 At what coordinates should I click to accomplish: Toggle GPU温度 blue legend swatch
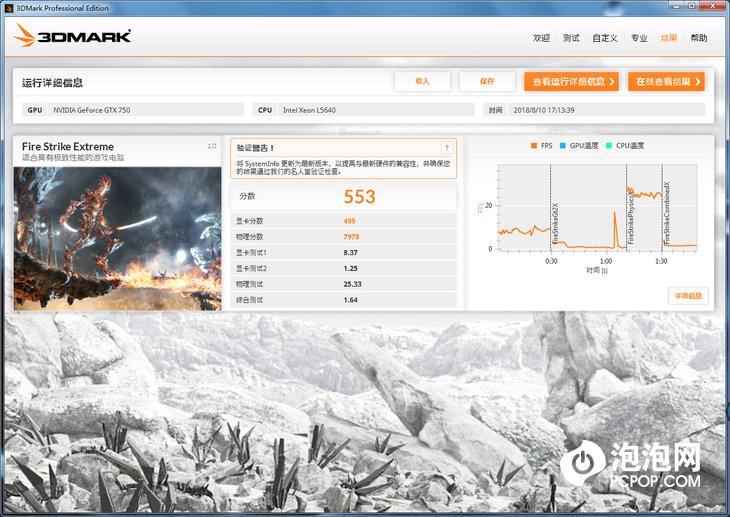[562, 146]
